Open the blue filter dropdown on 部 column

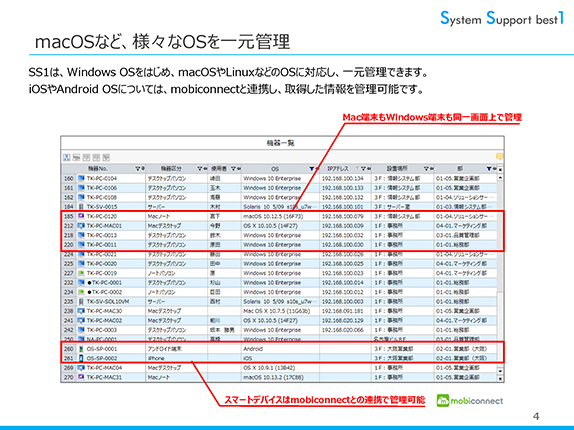tap(489, 169)
